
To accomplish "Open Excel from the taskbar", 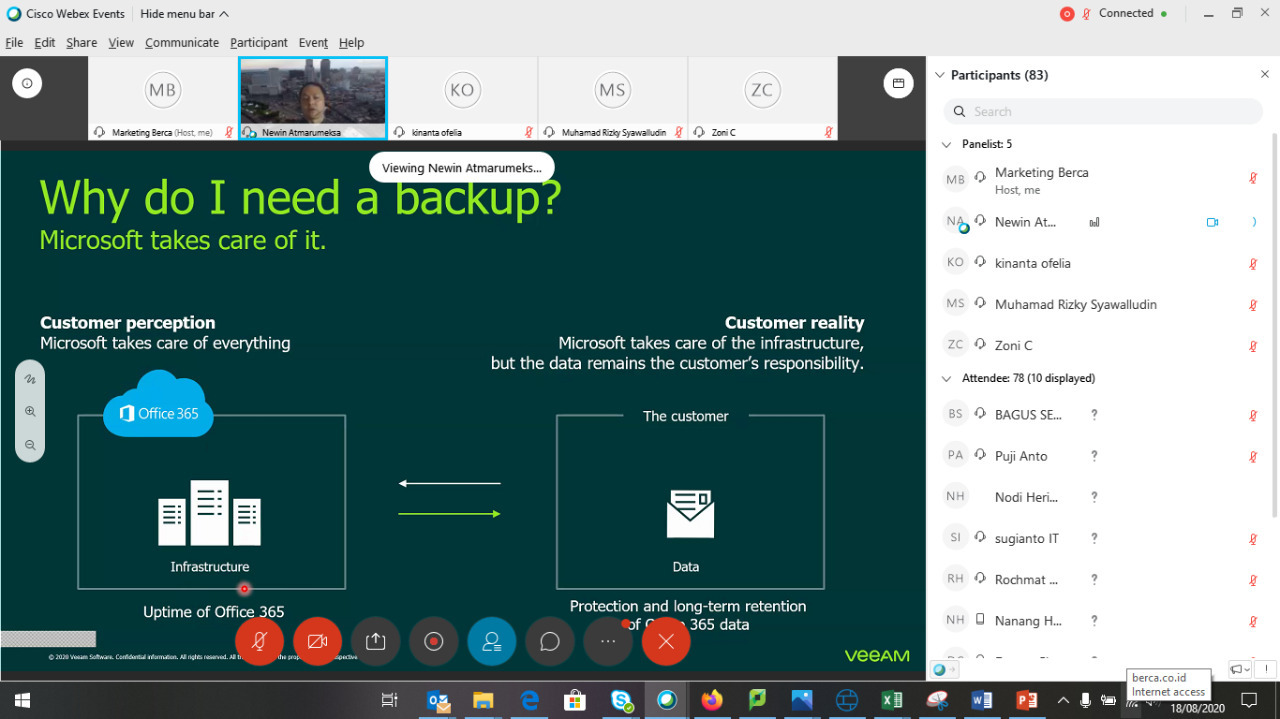I will (x=892, y=700).
